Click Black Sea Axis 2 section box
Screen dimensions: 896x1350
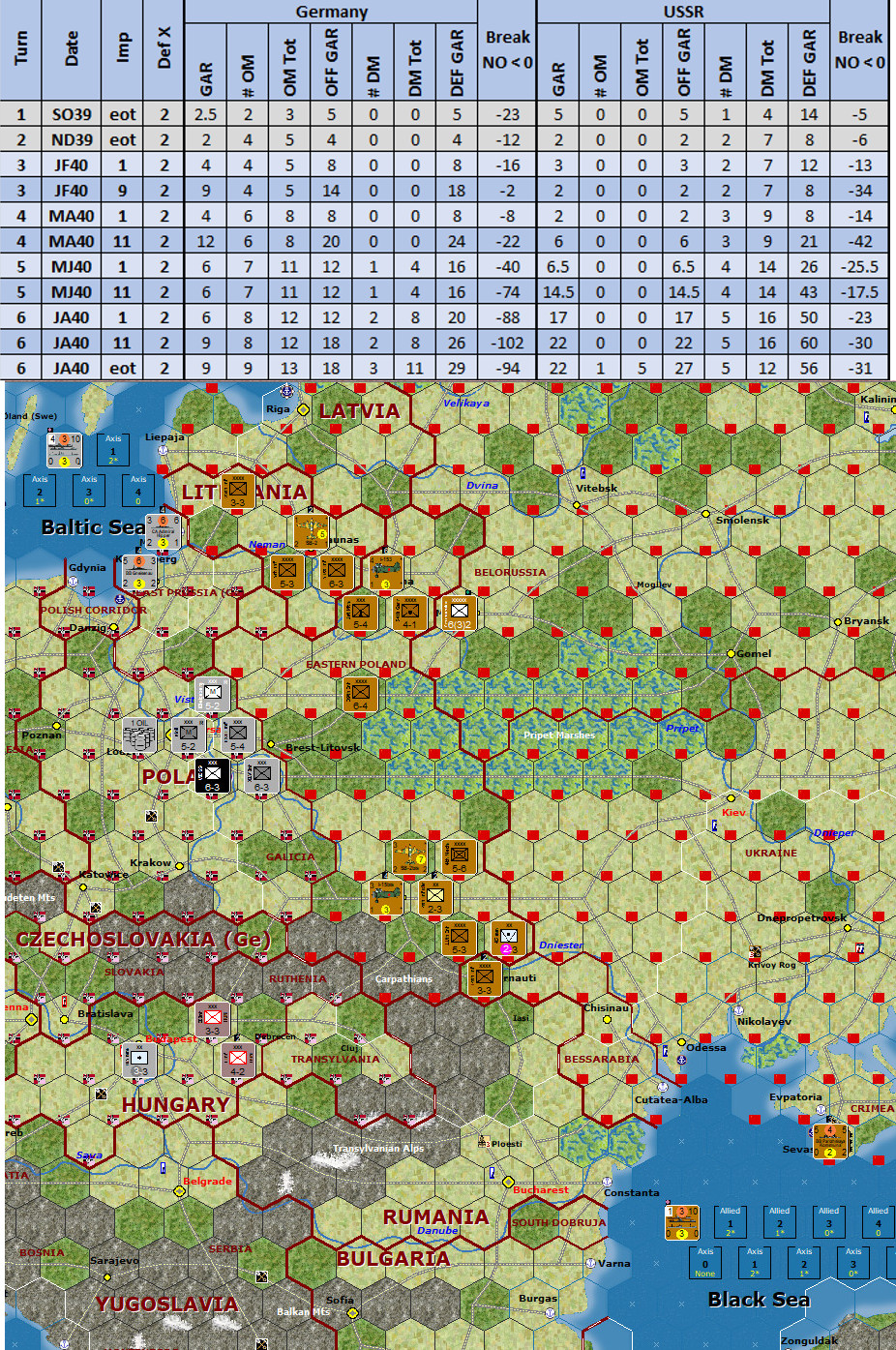coord(804,1262)
